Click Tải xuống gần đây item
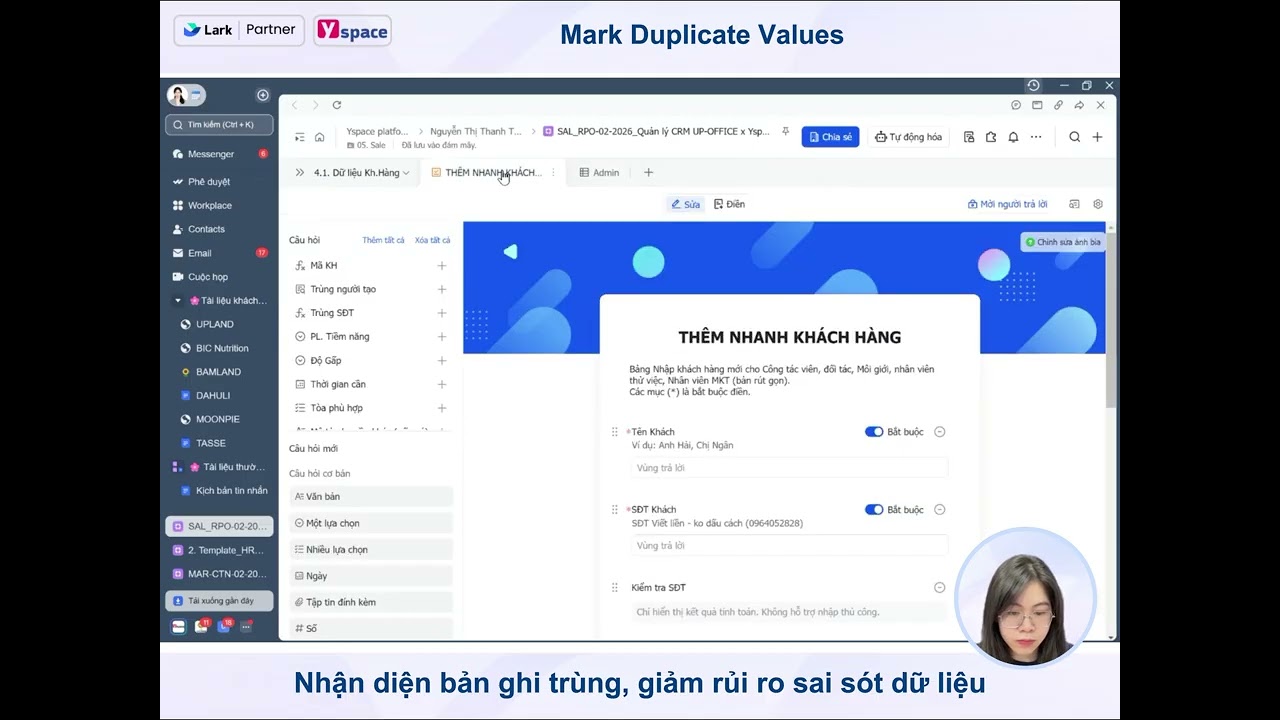 click(x=219, y=601)
